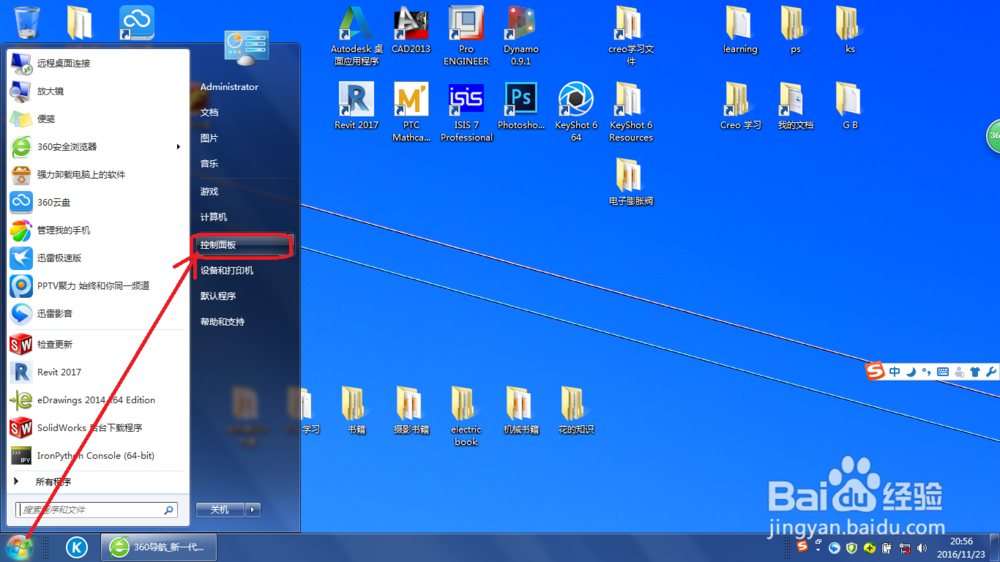Open the ks folder on desktop
Viewport: 1000px width, 562px height.
click(849, 31)
